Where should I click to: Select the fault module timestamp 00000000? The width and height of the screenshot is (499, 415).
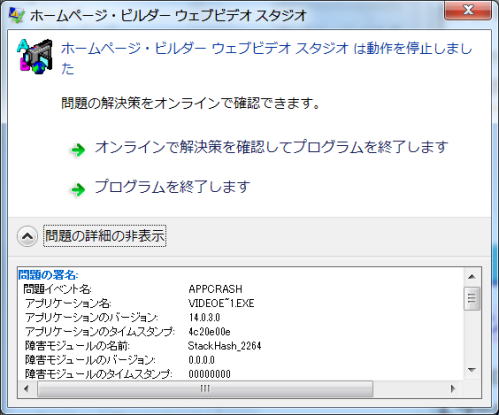coord(209,374)
